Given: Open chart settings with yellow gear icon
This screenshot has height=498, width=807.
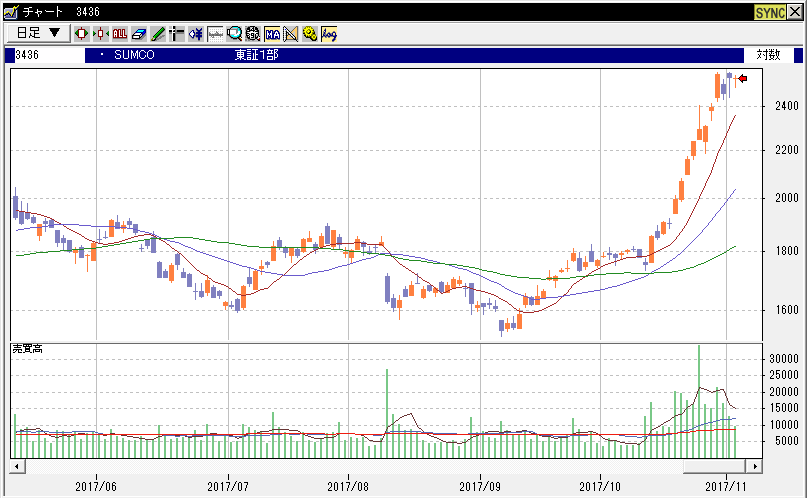Looking at the screenshot, I should click(310, 33).
